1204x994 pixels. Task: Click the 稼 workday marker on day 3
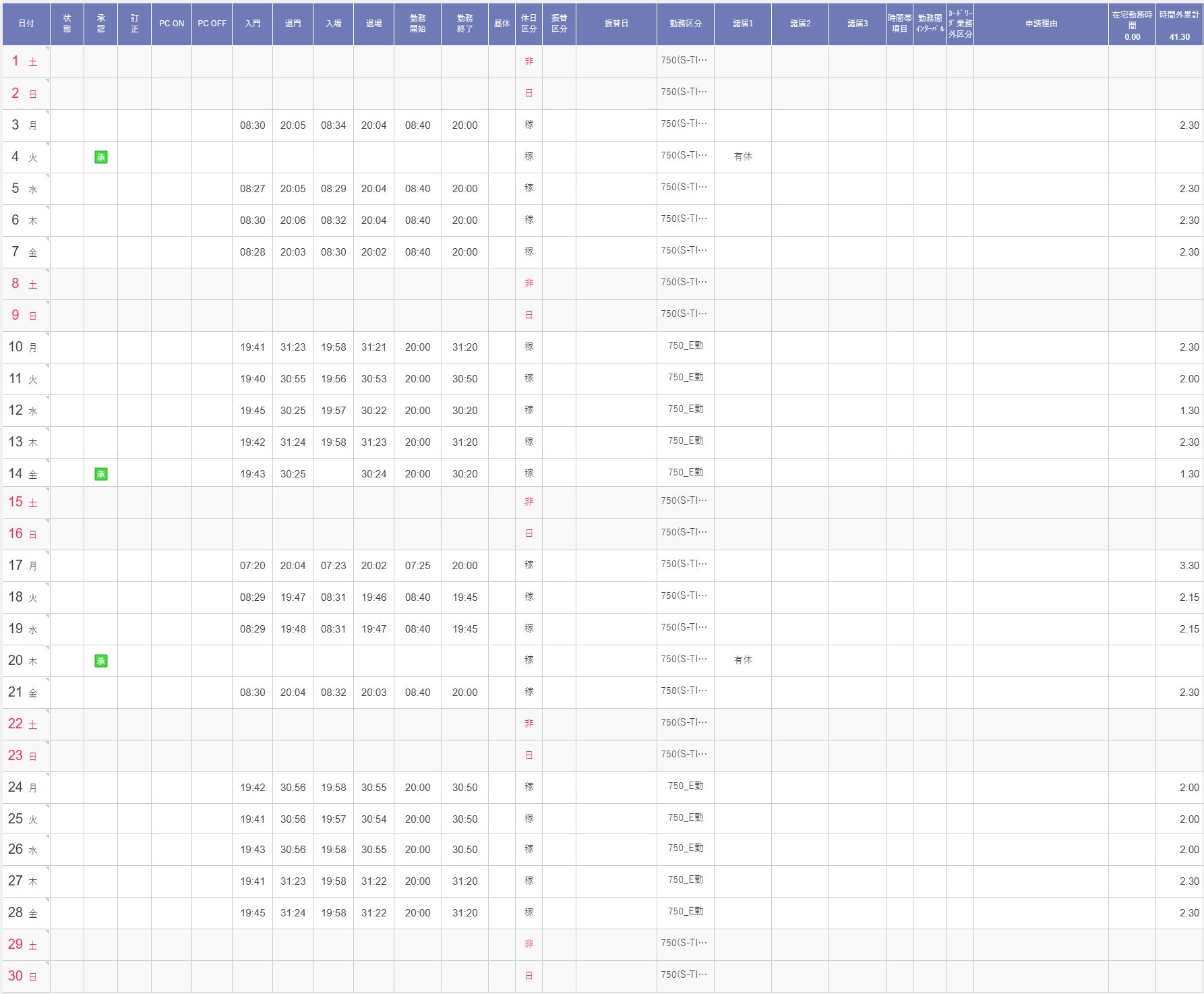pos(529,125)
